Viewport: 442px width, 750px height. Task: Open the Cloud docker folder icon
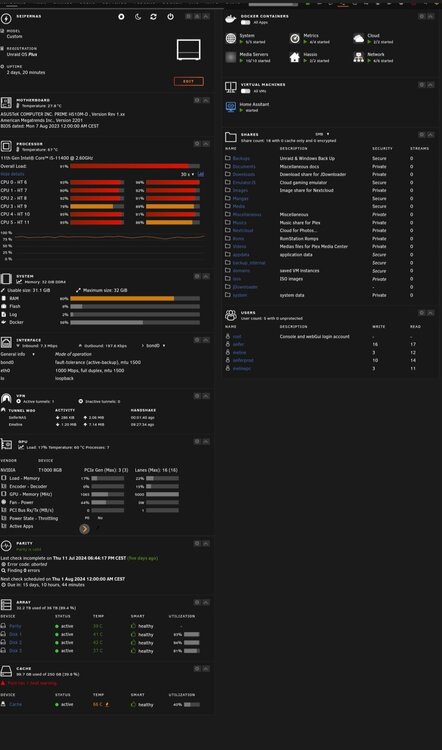click(x=359, y=38)
